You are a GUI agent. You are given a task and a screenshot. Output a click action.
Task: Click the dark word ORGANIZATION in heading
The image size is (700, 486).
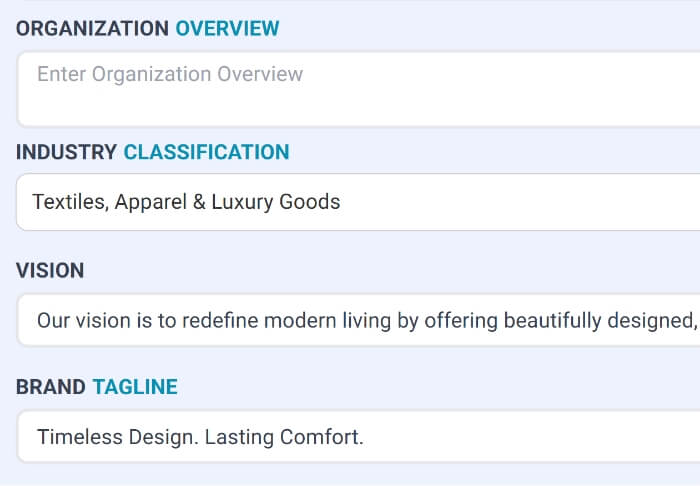pyautogui.click(x=92, y=28)
